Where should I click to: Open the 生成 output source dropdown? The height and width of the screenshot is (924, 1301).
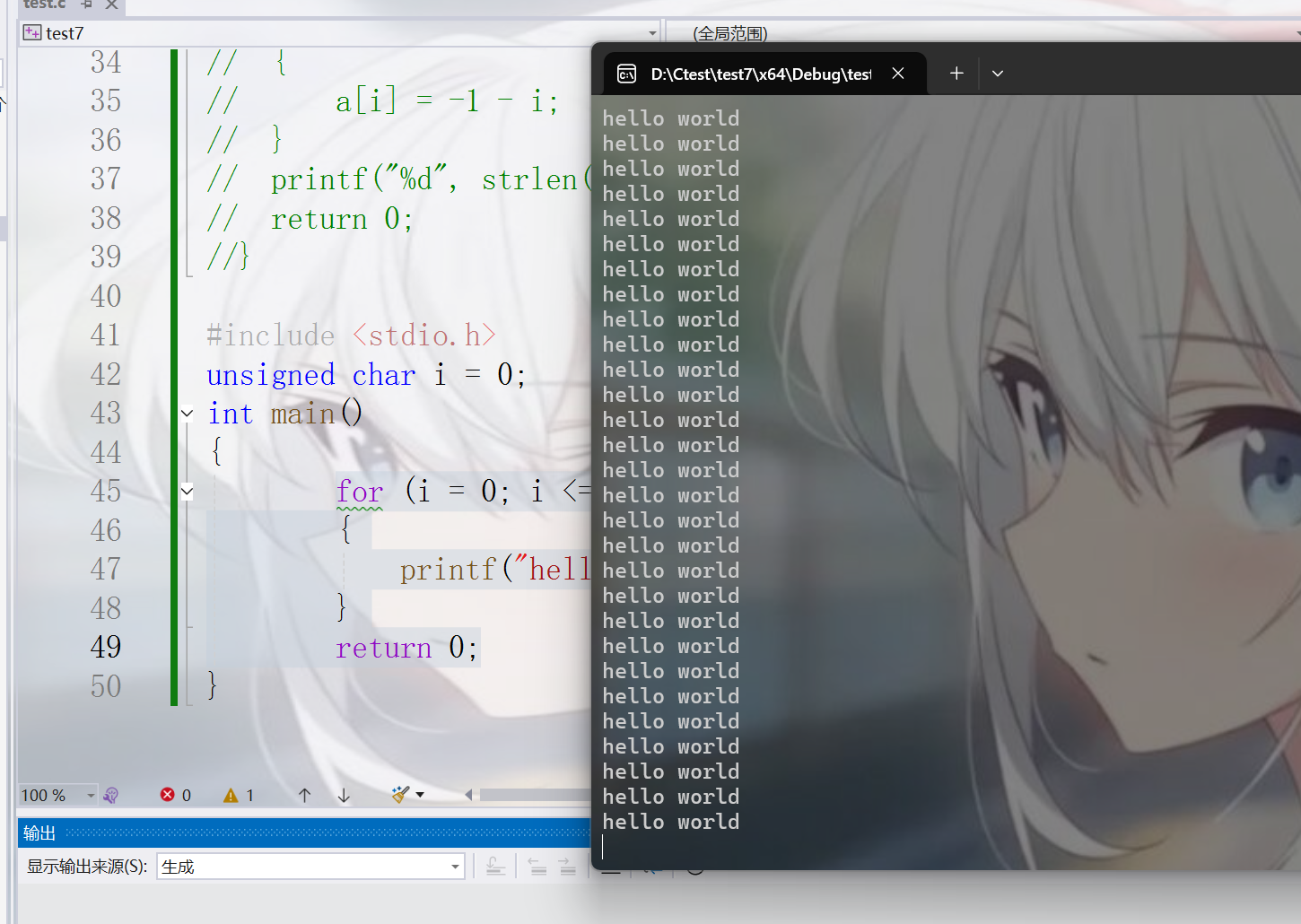click(x=310, y=867)
